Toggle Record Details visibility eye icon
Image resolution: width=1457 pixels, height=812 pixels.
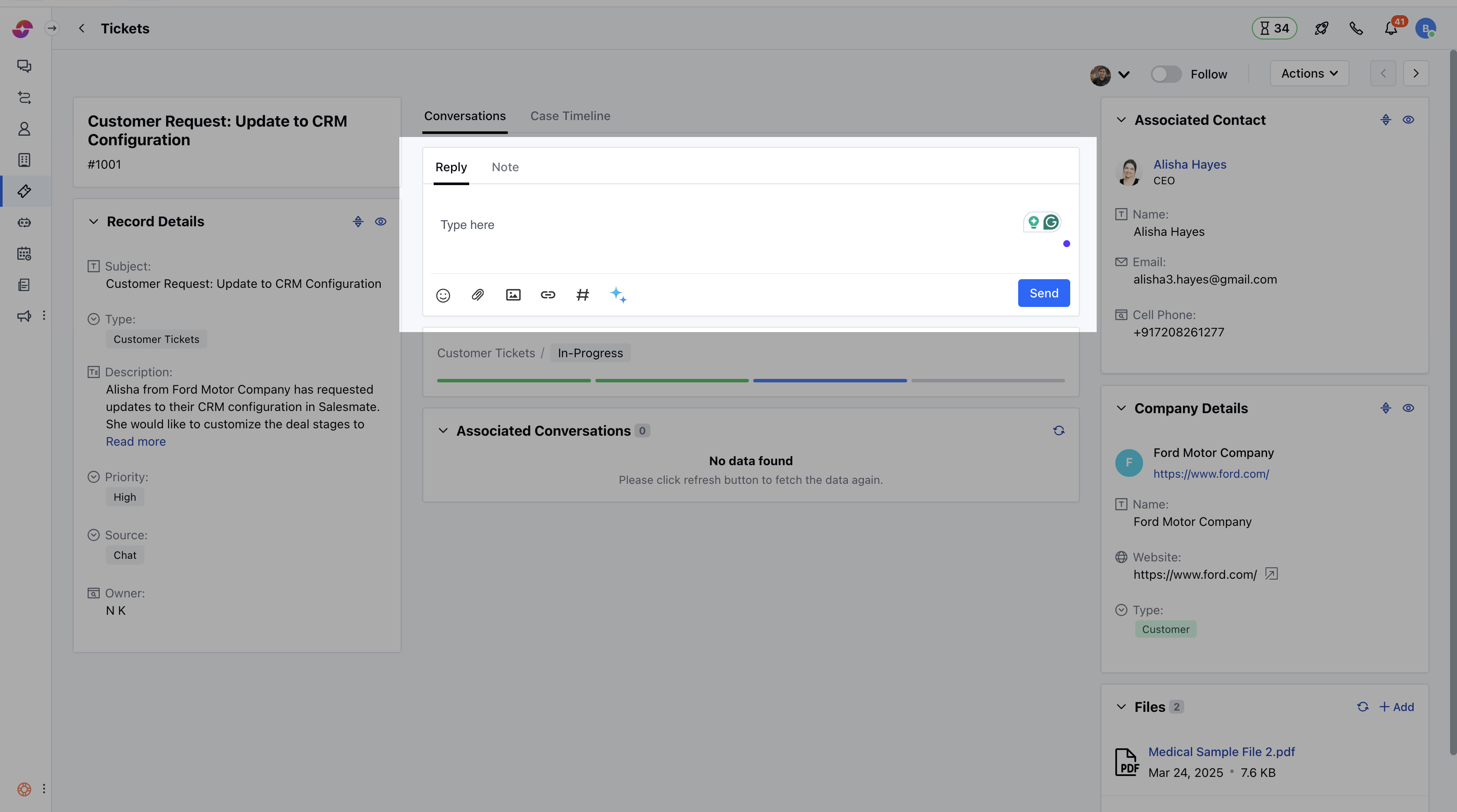[381, 222]
